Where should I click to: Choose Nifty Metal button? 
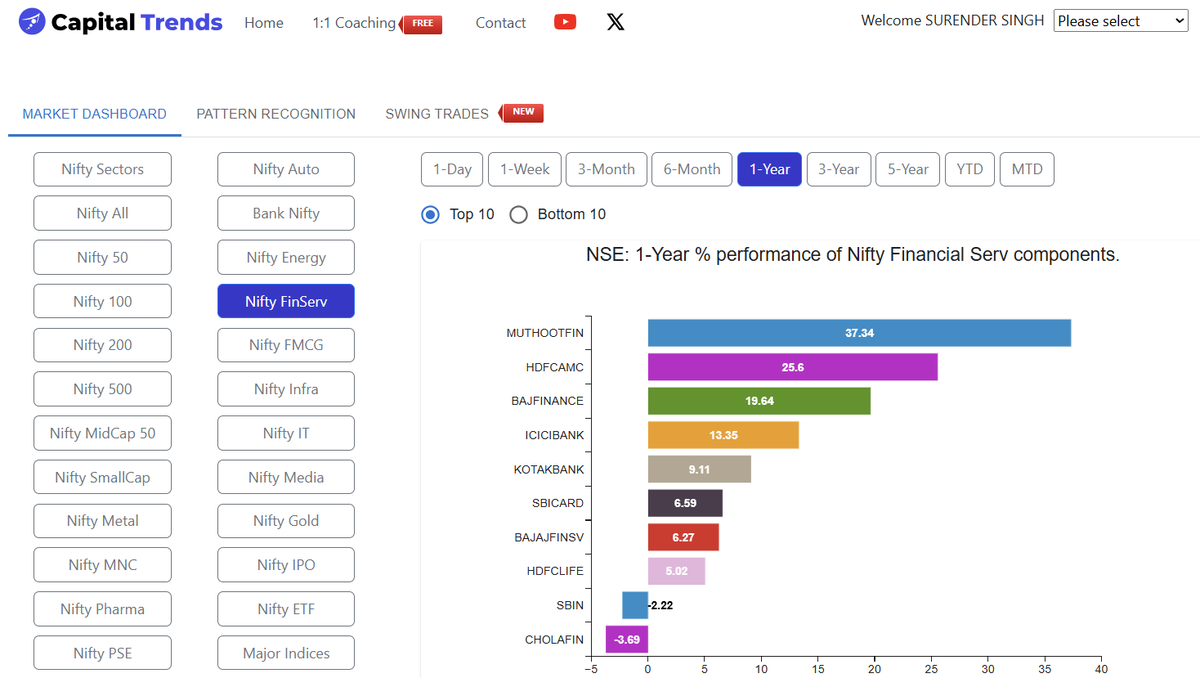point(102,521)
